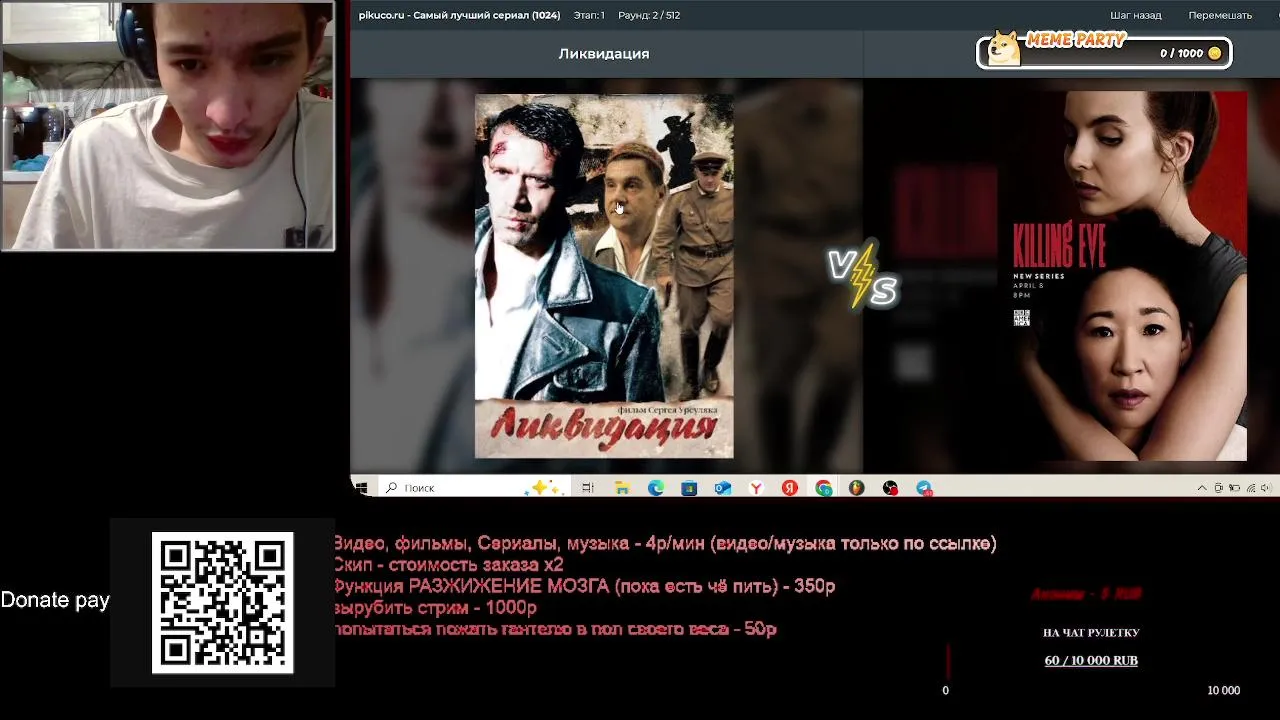Click the sparkle search highlights icon

tap(546, 487)
